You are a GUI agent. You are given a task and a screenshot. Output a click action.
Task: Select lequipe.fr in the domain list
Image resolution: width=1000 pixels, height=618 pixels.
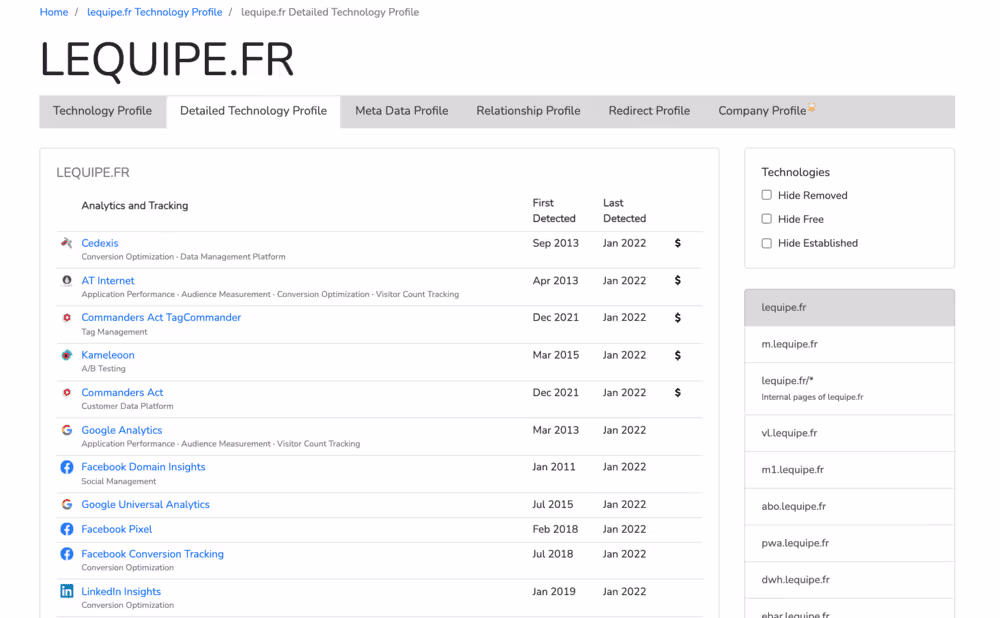click(849, 307)
